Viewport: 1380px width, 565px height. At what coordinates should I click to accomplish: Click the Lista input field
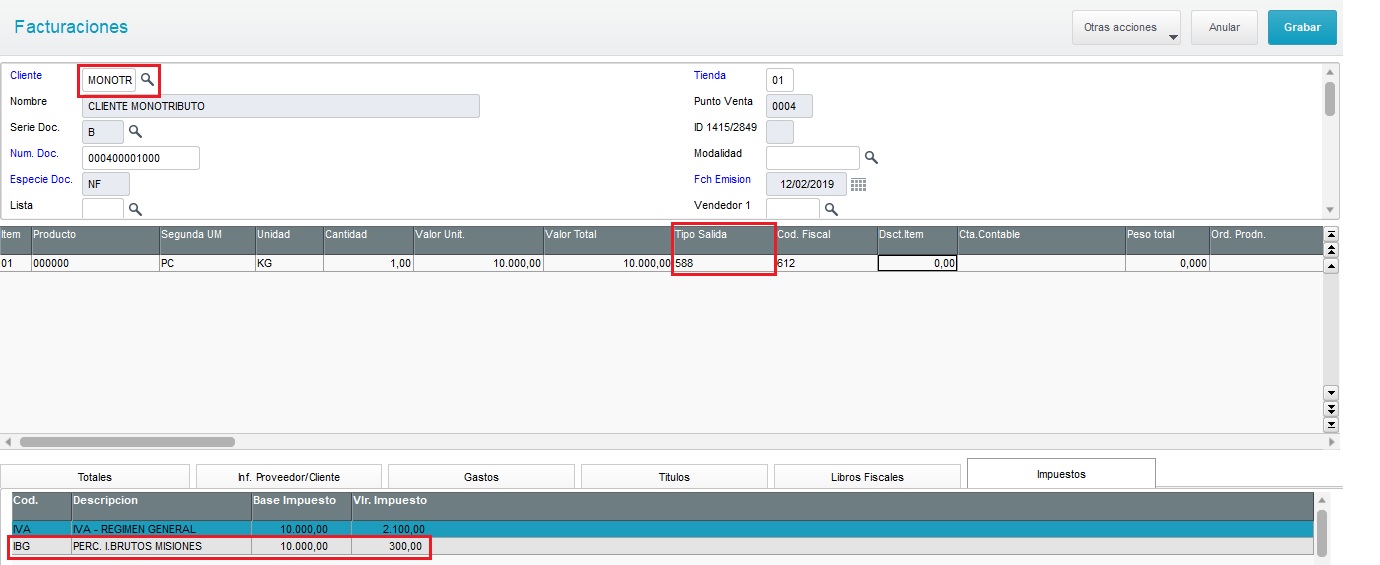pyautogui.click(x=103, y=209)
